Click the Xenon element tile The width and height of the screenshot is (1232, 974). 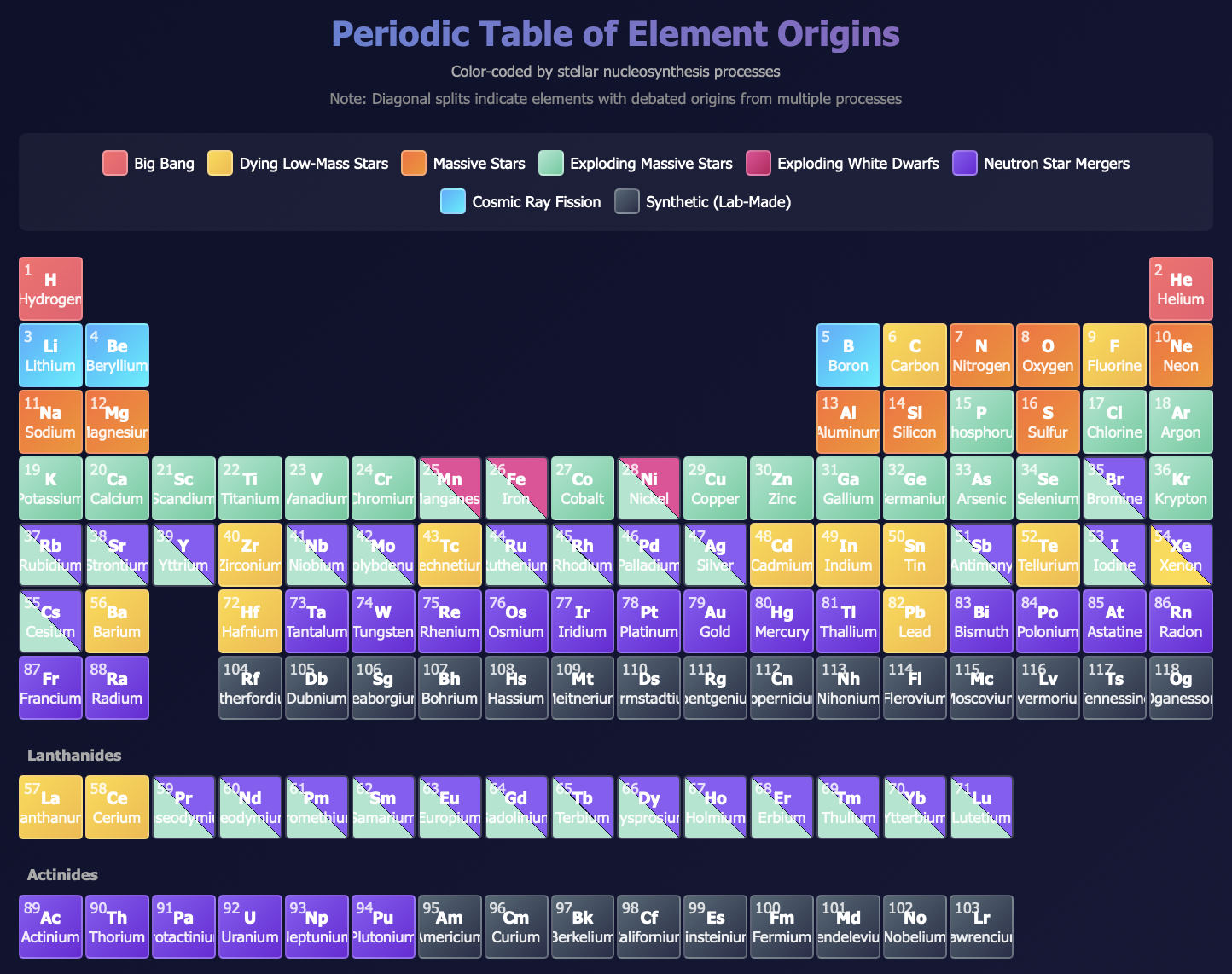[x=1181, y=555]
